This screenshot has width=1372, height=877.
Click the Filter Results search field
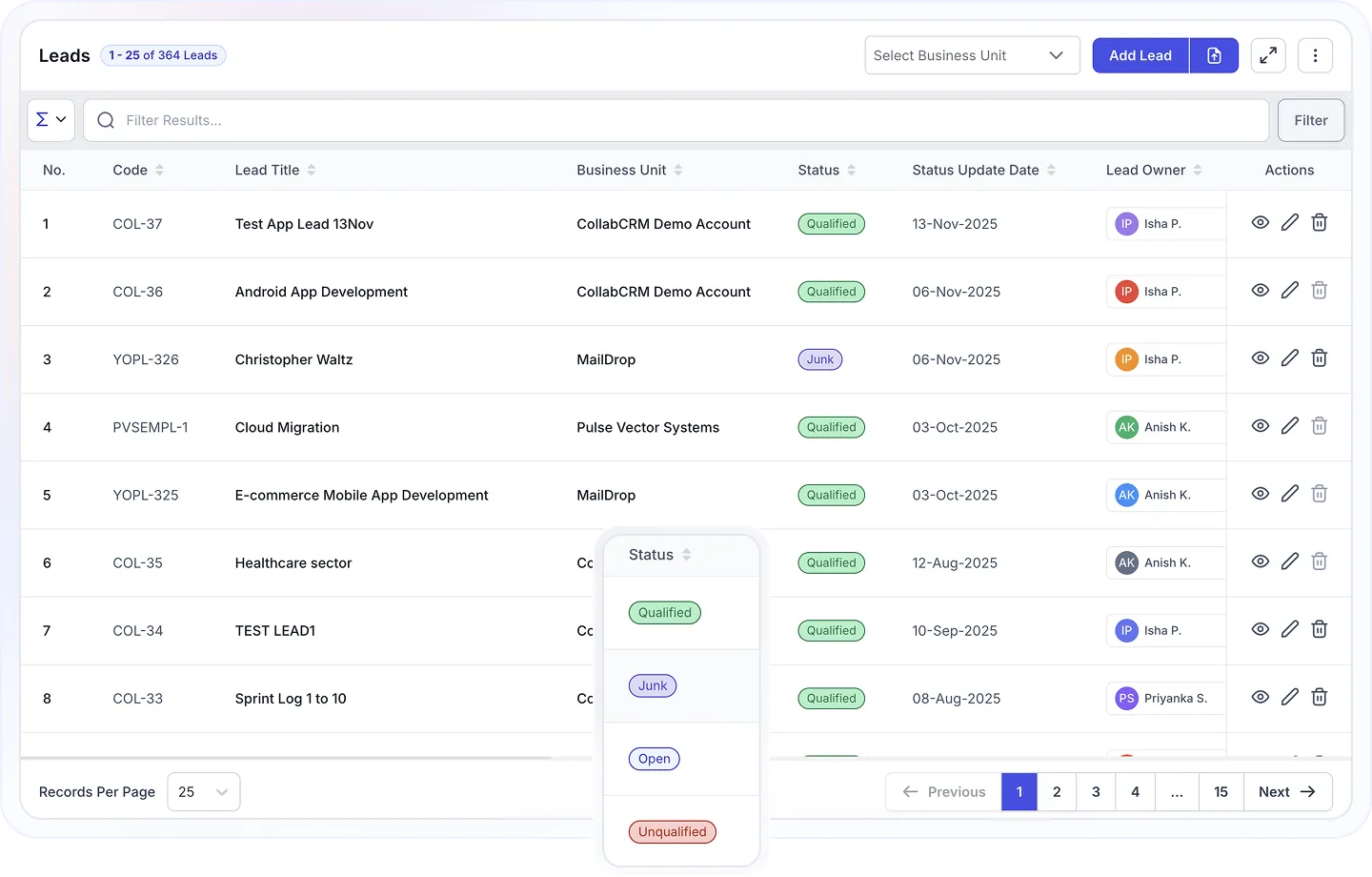click(676, 120)
